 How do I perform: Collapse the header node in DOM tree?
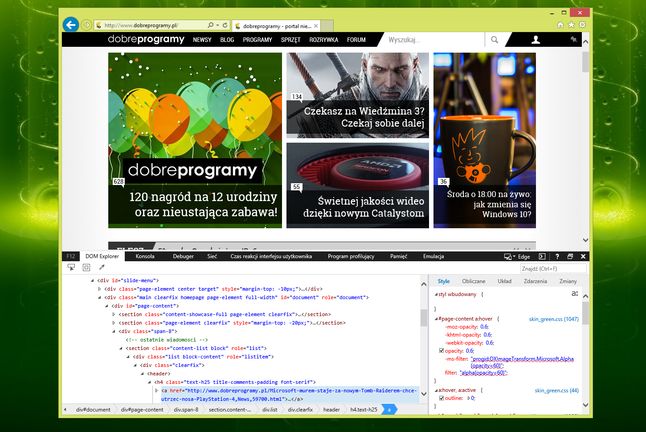143,374
